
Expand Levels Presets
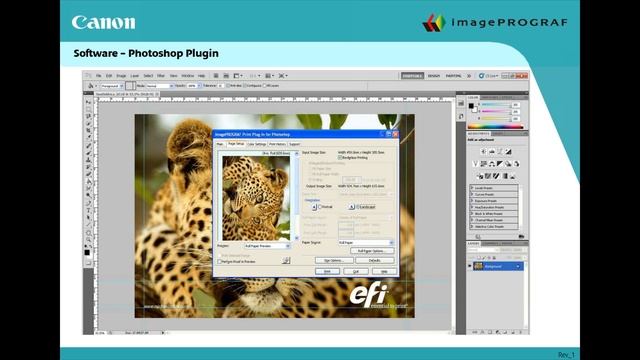pyautogui.click(x=472, y=188)
